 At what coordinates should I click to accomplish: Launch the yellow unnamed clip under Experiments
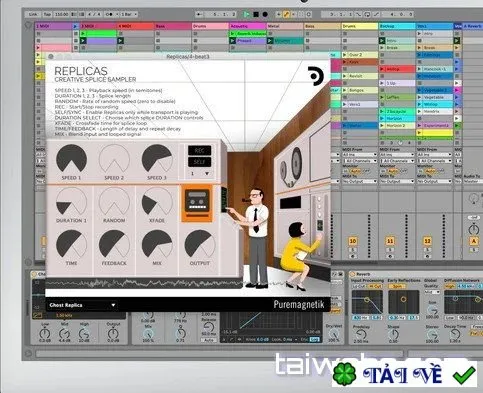[435, 133]
